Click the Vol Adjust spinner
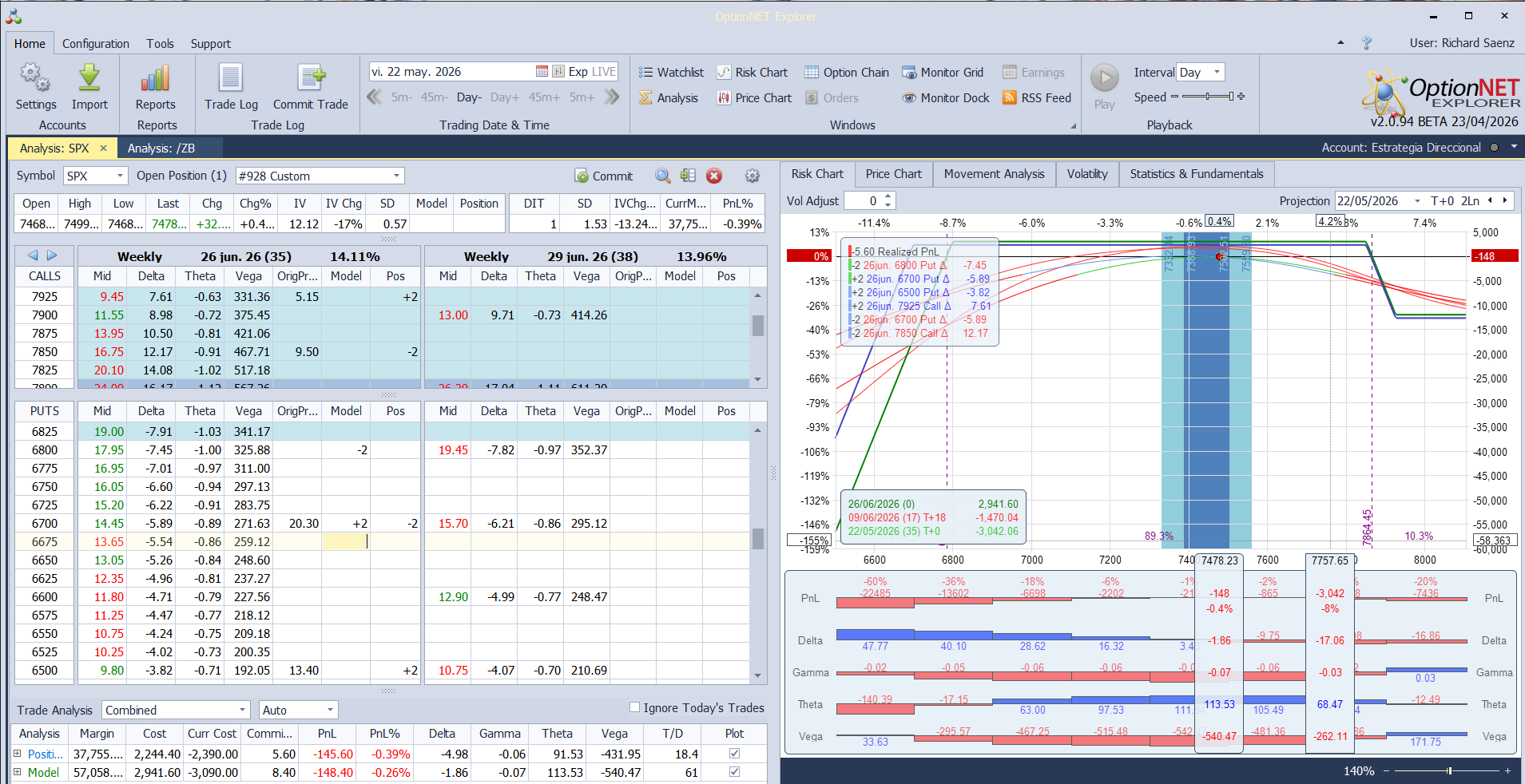Screen dimensions: 1525x784 (x=888, y=201)
